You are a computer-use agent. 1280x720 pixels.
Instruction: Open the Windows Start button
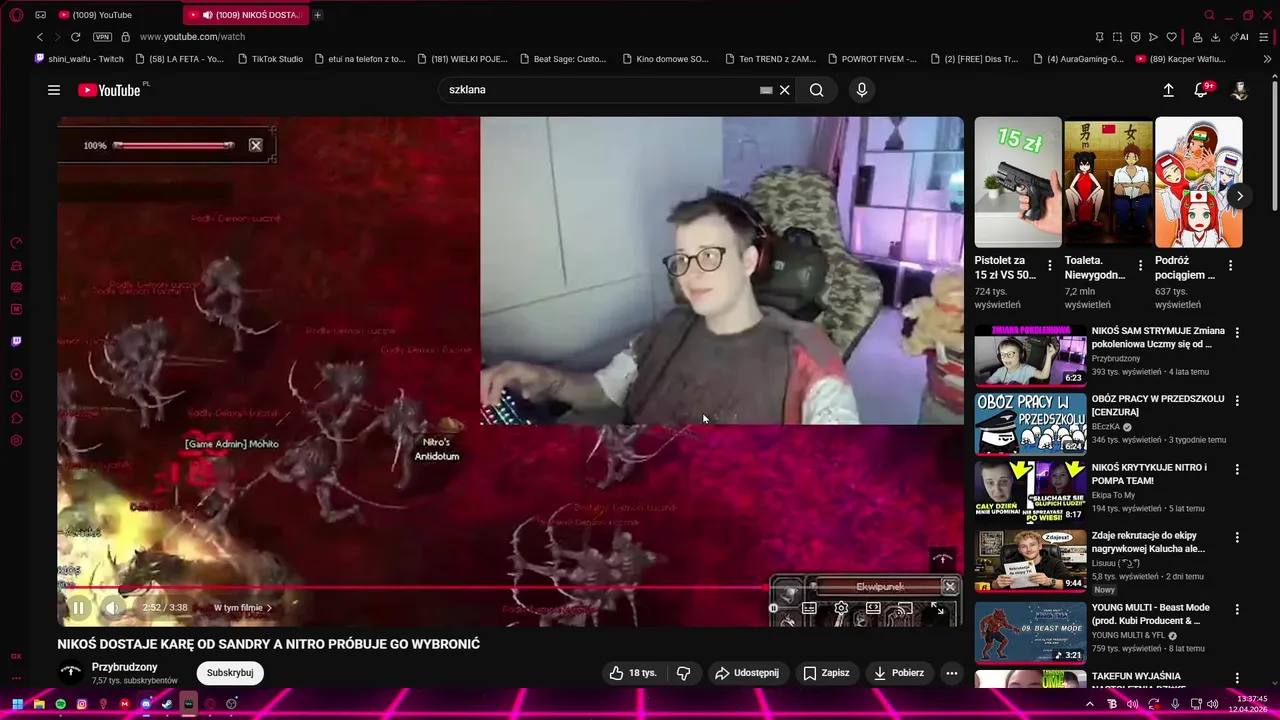pos(17,704)
